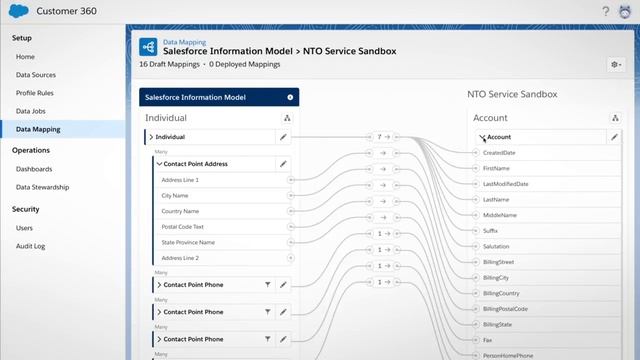
Task: Click the Data Mapping header icon
Action: tap(148, 47)
